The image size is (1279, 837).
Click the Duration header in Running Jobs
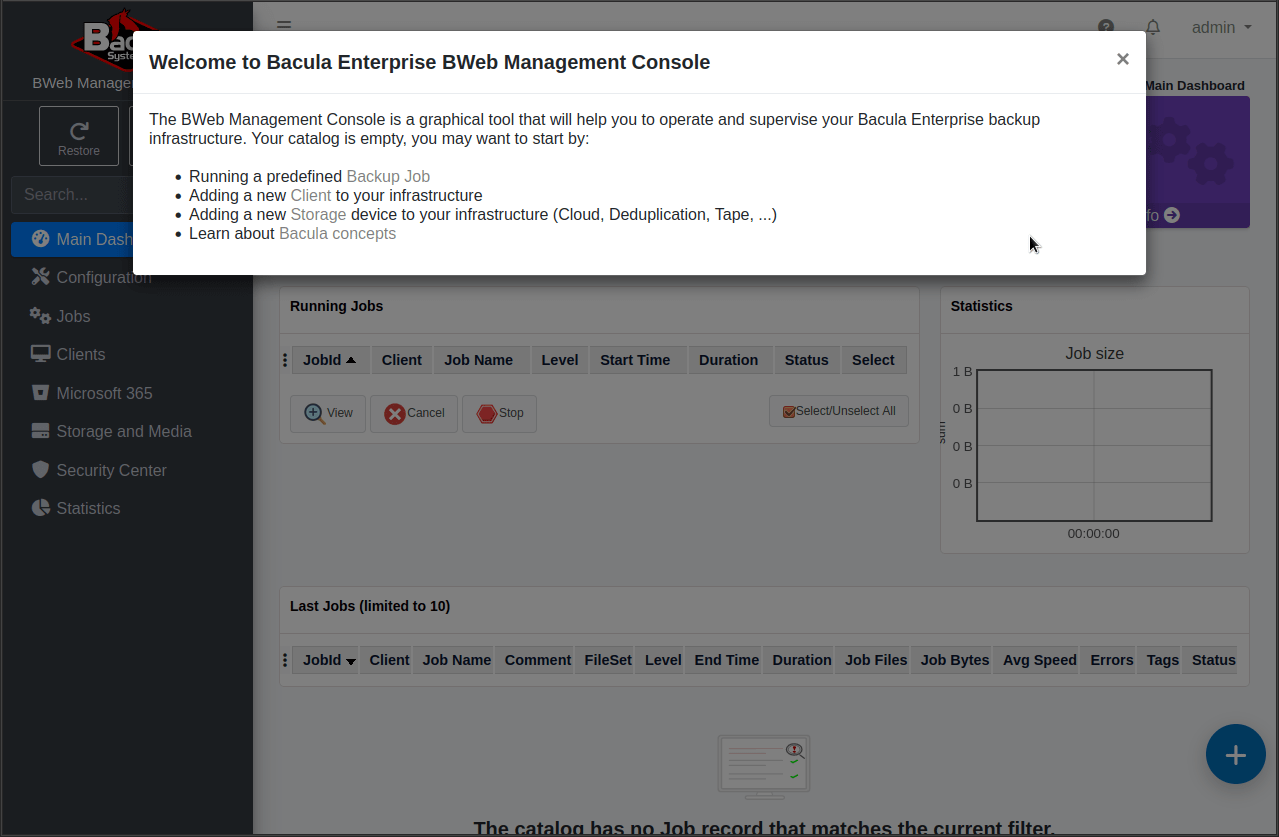tap(729, 360)
